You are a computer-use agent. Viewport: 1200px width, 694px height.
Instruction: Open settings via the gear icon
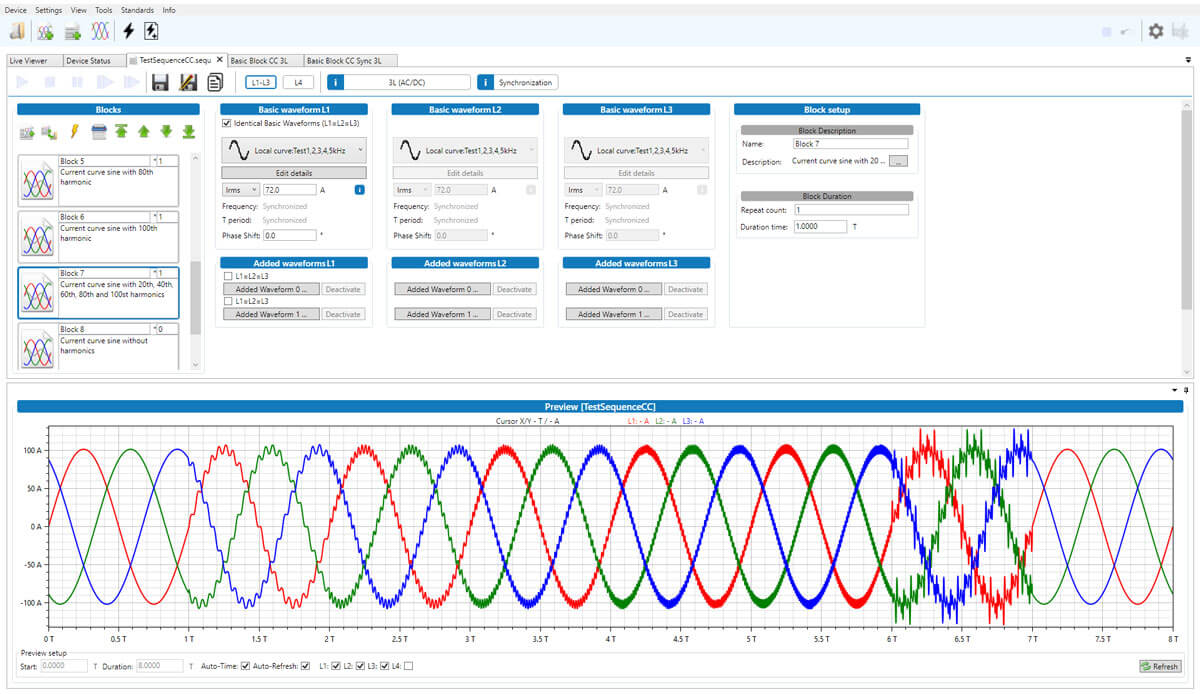(1156, 31)
